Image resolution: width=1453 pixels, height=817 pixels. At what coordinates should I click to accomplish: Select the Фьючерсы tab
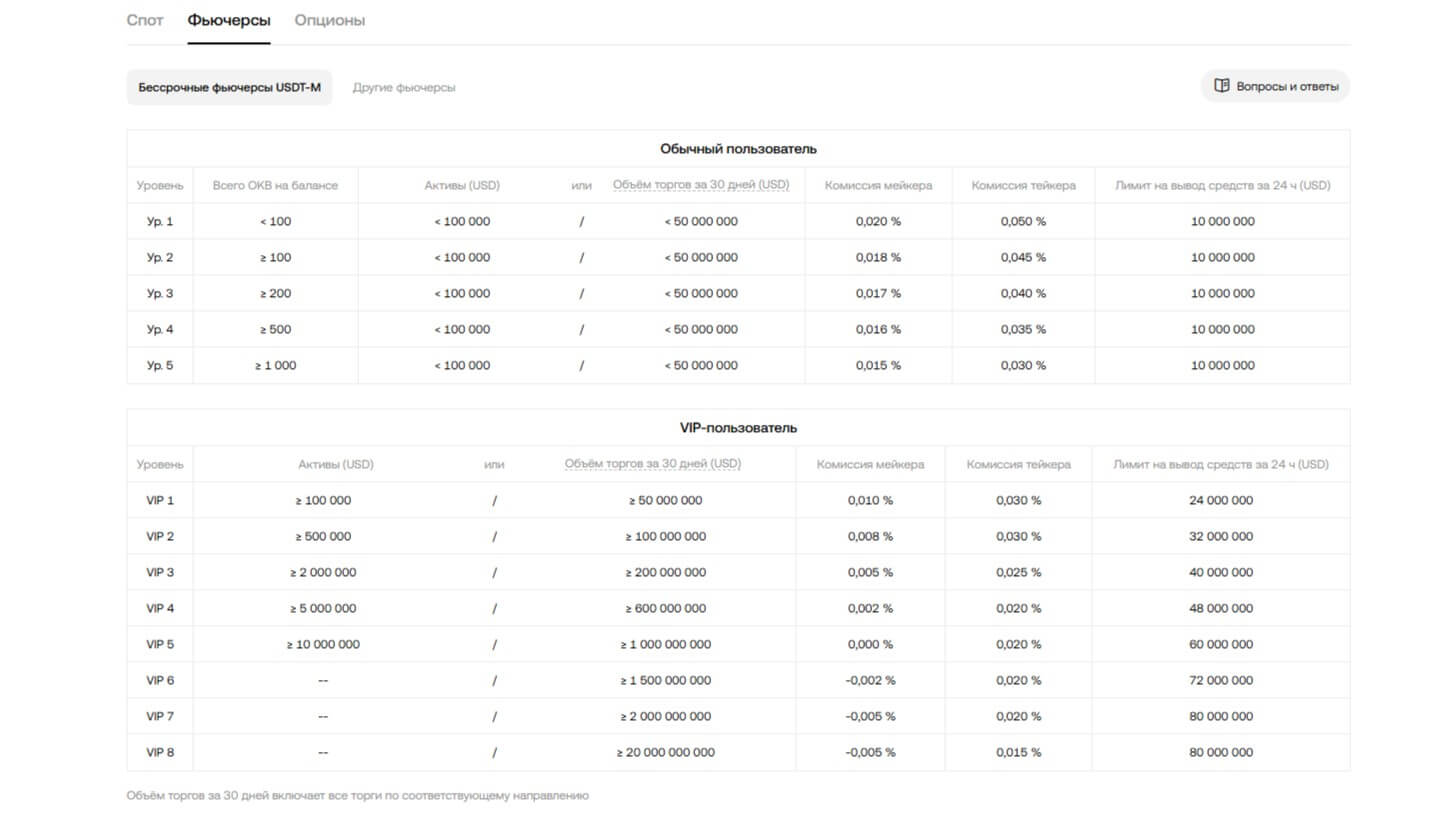(x=229, y=20)
